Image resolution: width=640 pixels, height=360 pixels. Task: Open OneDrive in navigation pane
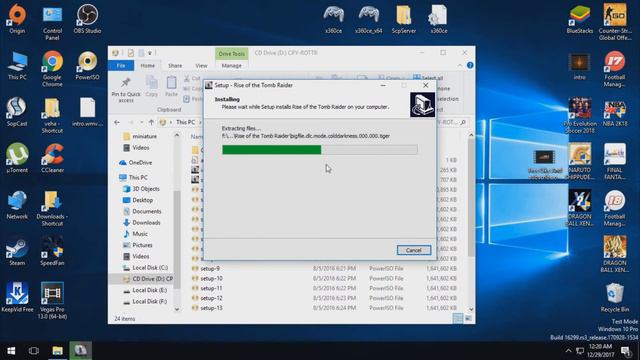pos(136,162)
